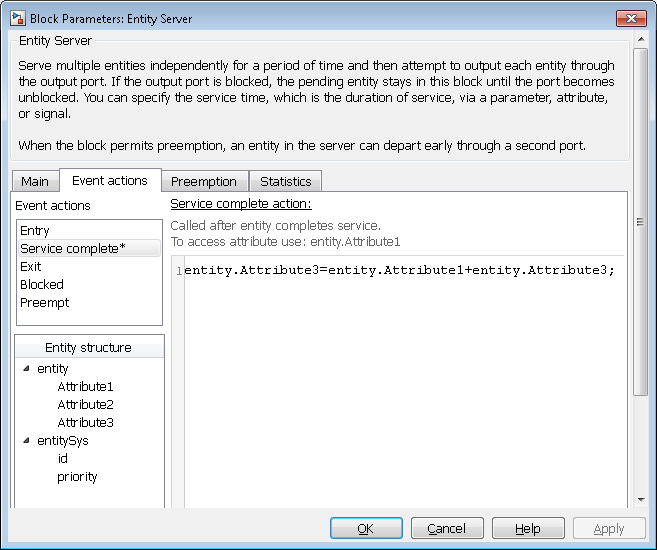Select Attribute1 in Entity structure

pyautogui.click(x=85, y=387)
